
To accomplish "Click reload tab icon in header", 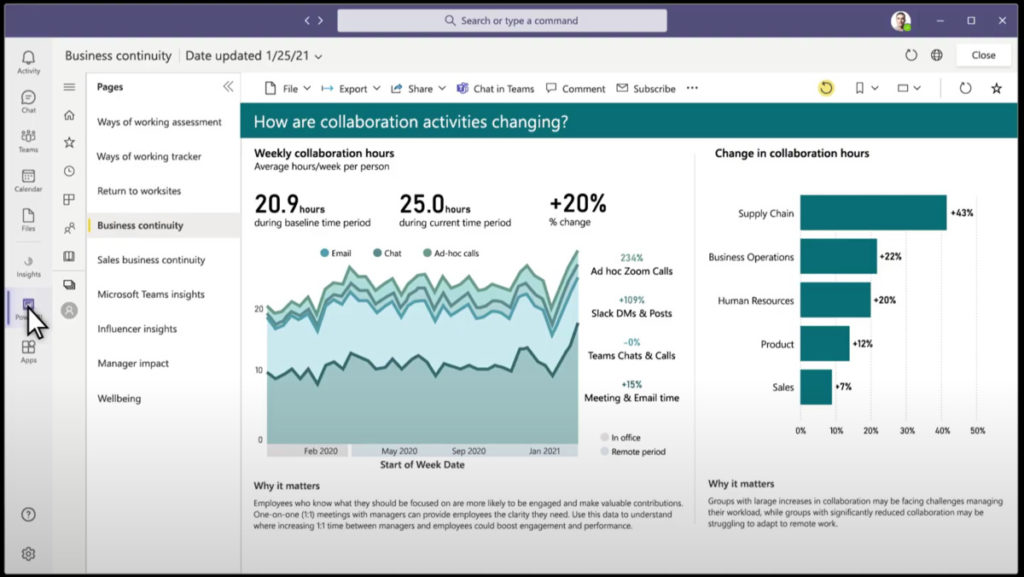I will [911, 55].
